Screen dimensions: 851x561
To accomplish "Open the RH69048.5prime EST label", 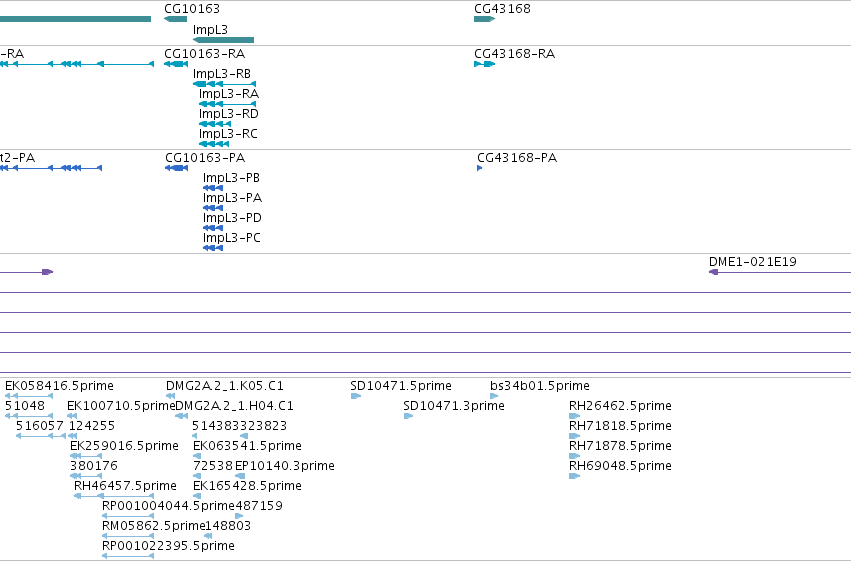I will [620, 466].
